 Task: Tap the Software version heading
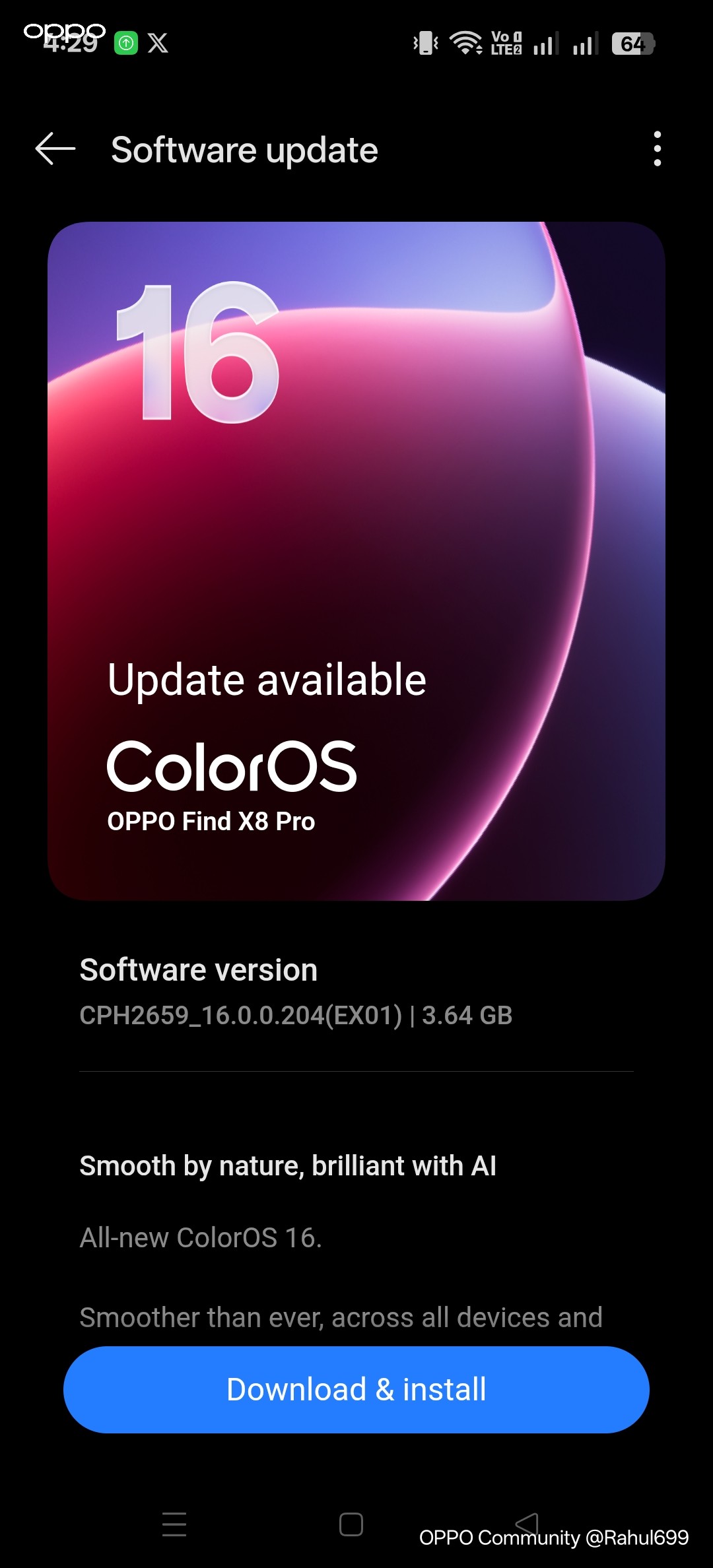(199, 969)
